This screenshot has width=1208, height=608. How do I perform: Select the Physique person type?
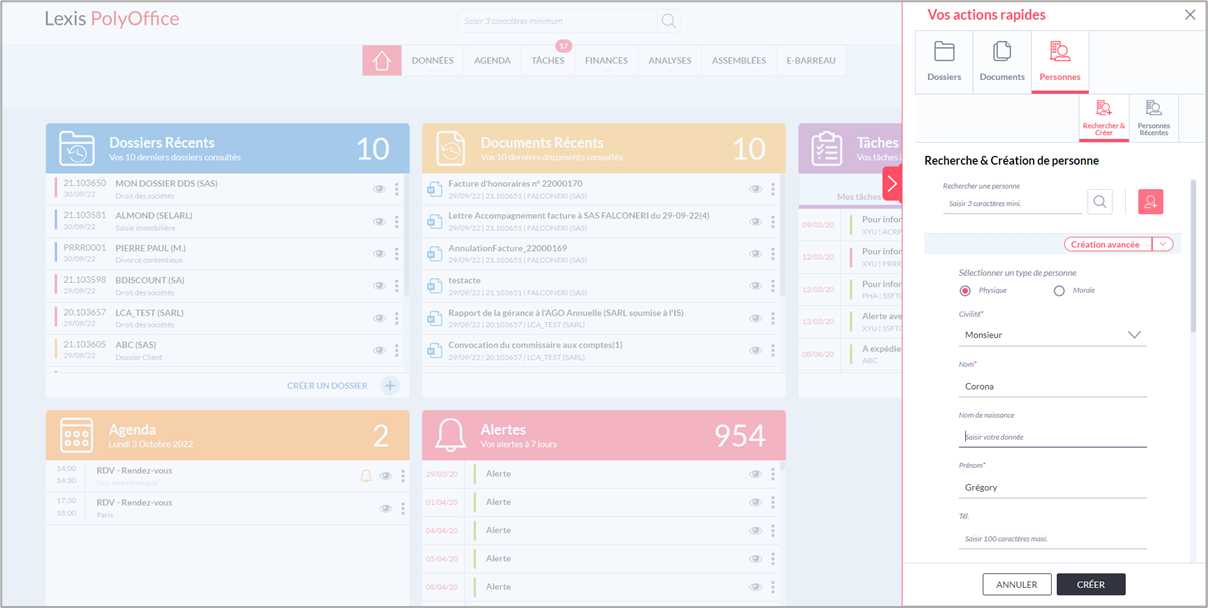pos(963,290)
